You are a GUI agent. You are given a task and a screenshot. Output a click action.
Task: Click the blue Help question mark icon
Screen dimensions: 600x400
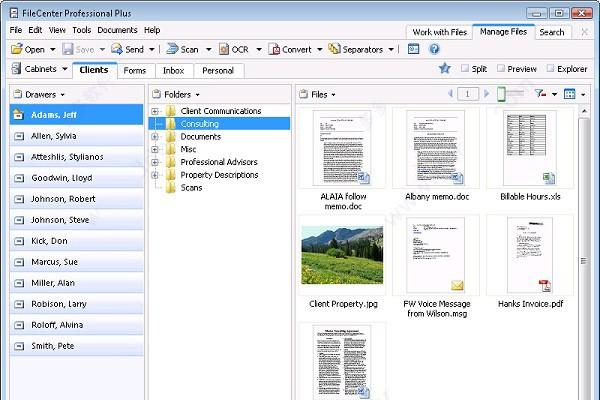coord(434,49)
